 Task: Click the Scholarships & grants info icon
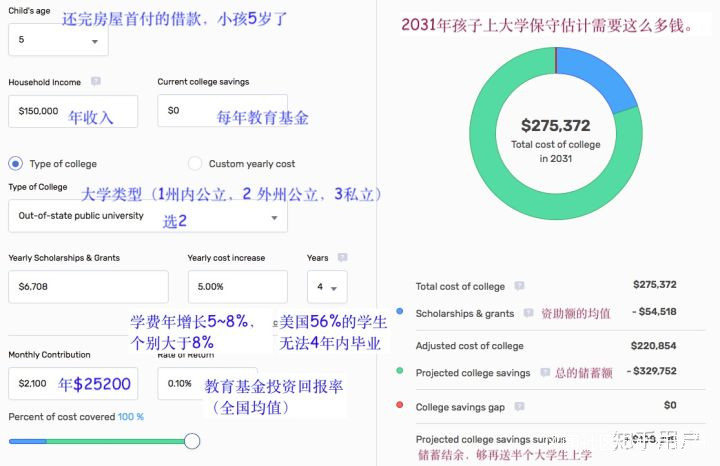[x=528, y=313]
